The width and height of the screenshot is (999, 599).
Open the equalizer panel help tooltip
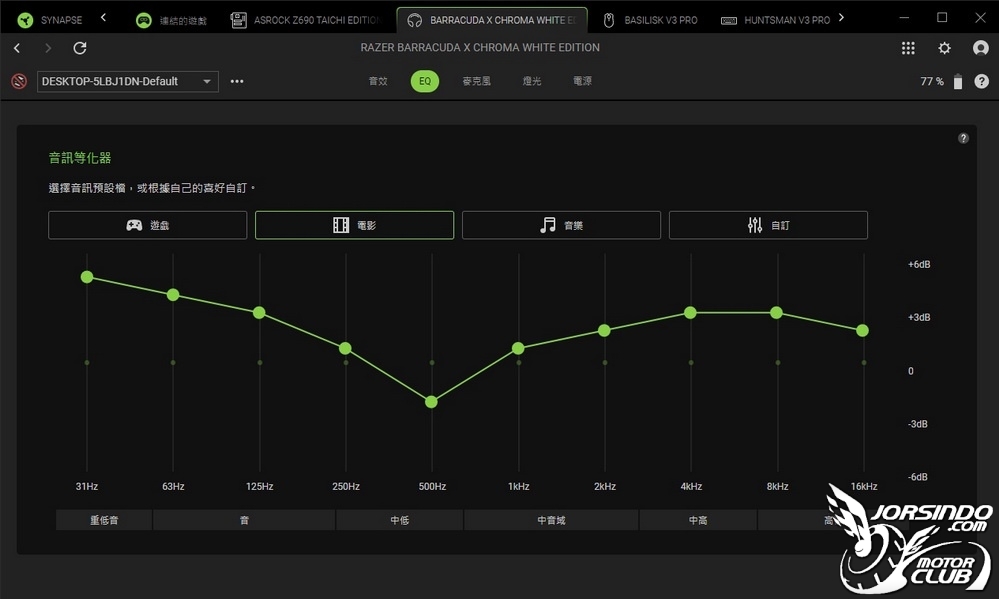pos(963,138)
